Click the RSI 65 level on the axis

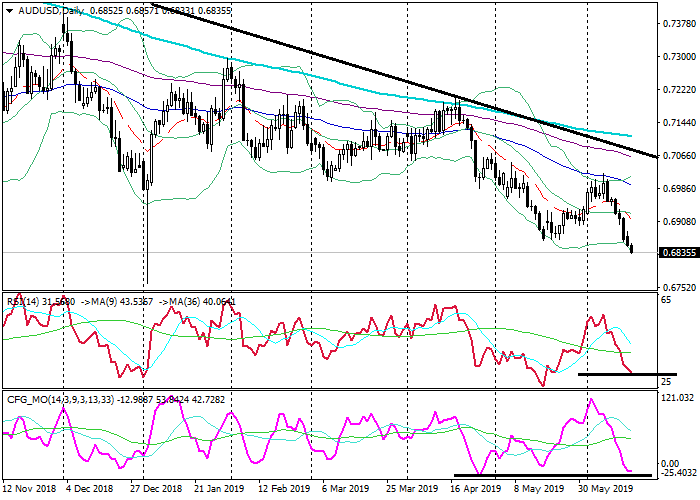click(666, 300)
